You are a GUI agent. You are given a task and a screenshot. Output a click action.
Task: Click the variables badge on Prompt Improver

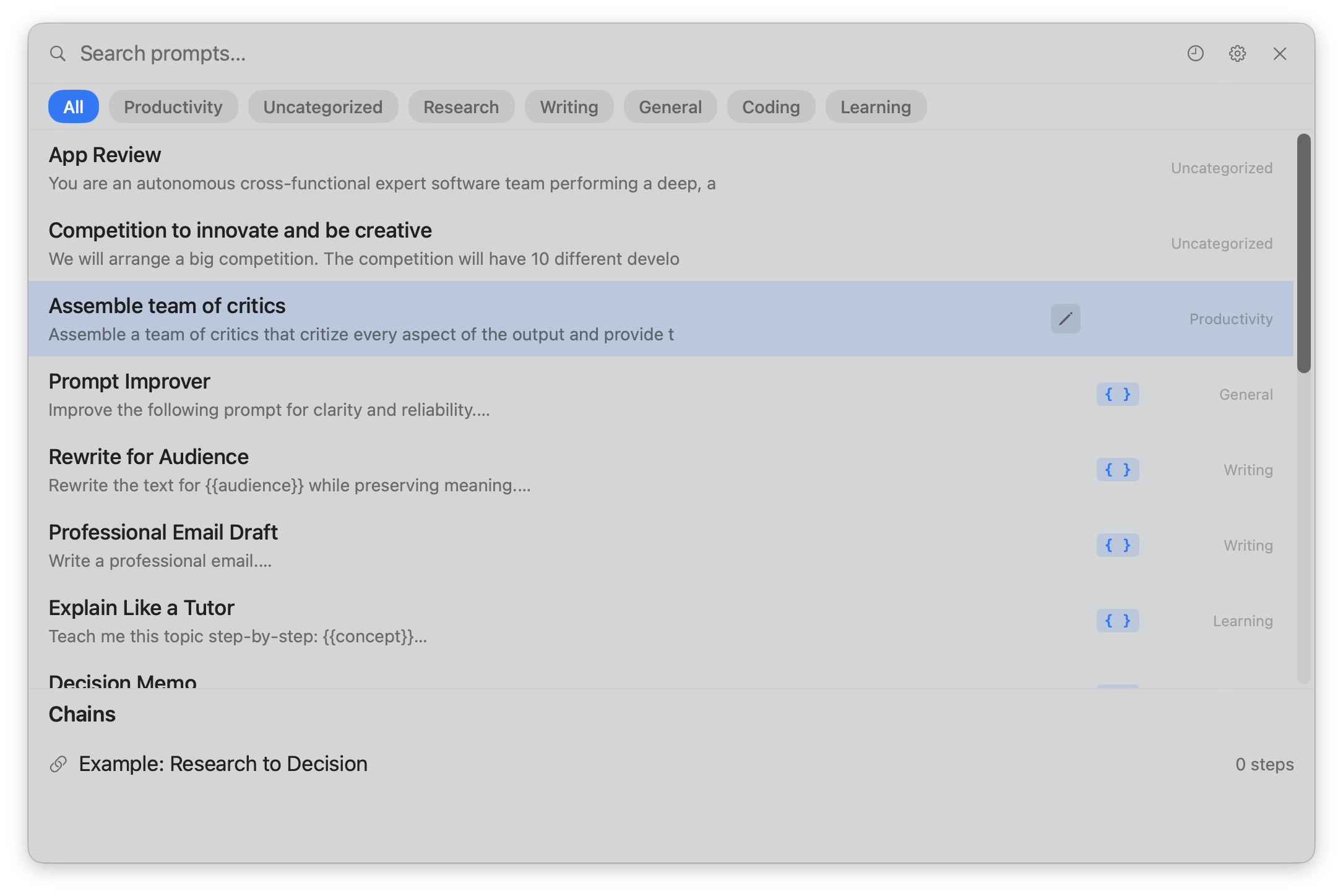(1117, 394)
